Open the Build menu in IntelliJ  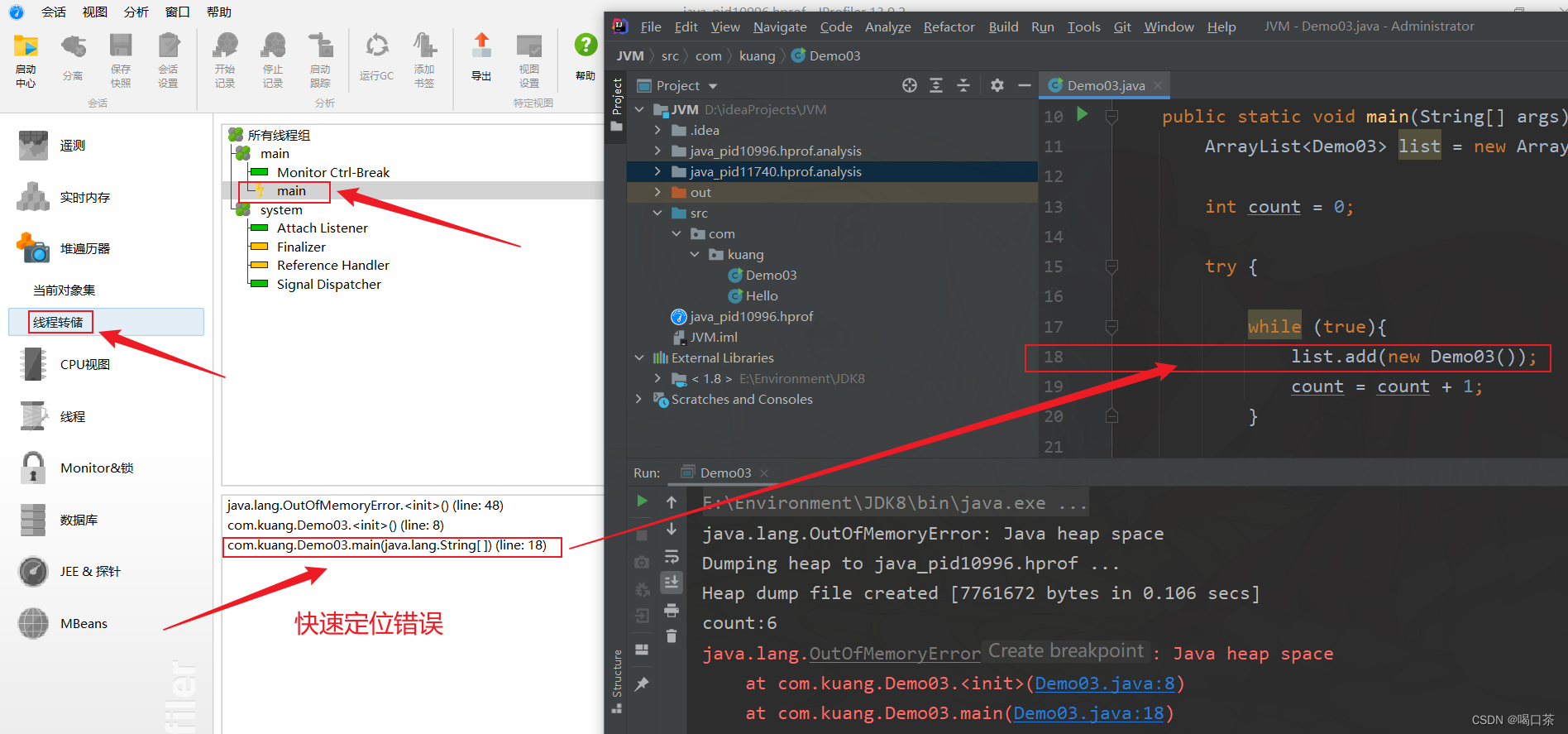[x=1003, y=26]
